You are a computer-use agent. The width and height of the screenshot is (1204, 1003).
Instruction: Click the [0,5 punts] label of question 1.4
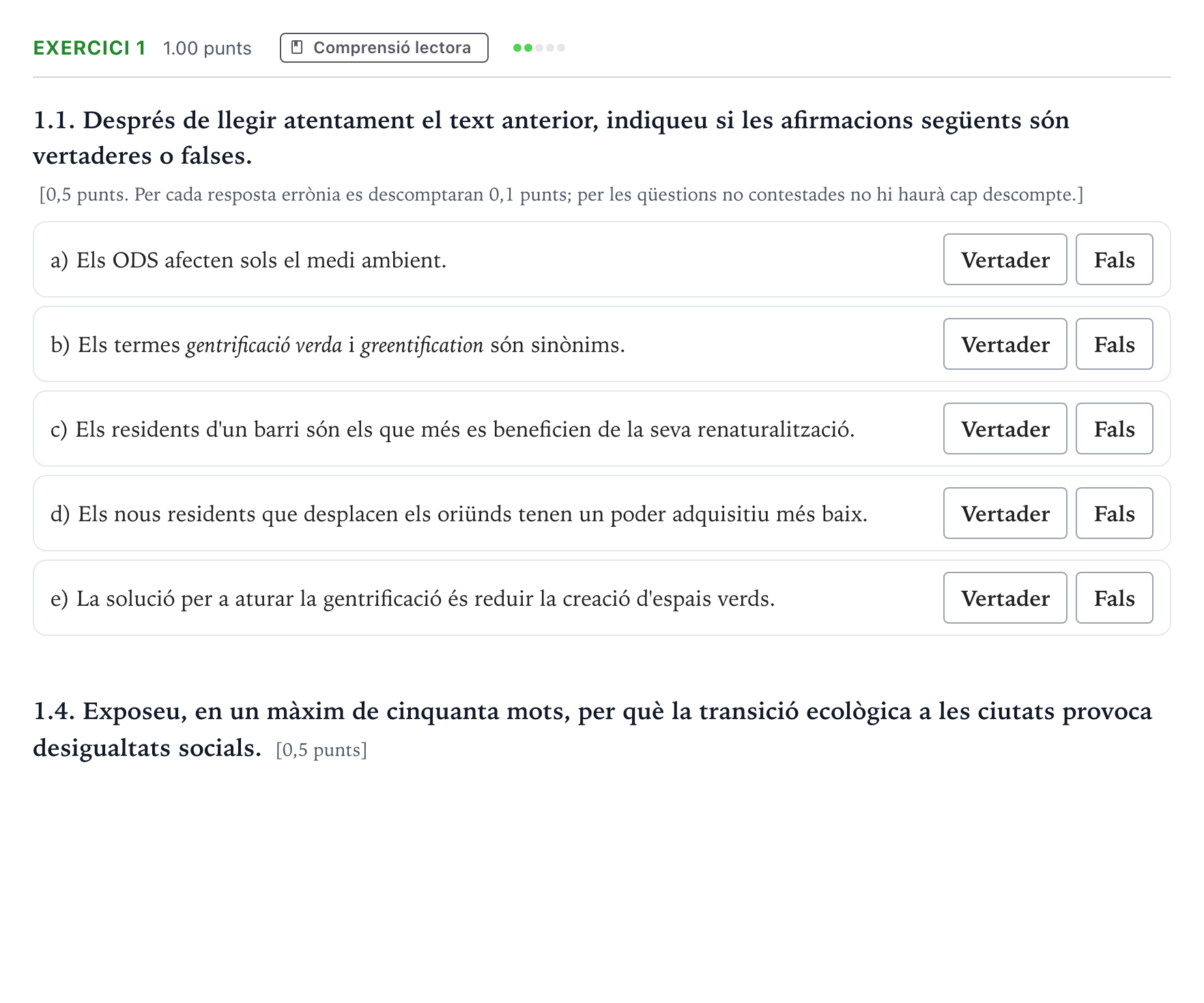[321, 750]
